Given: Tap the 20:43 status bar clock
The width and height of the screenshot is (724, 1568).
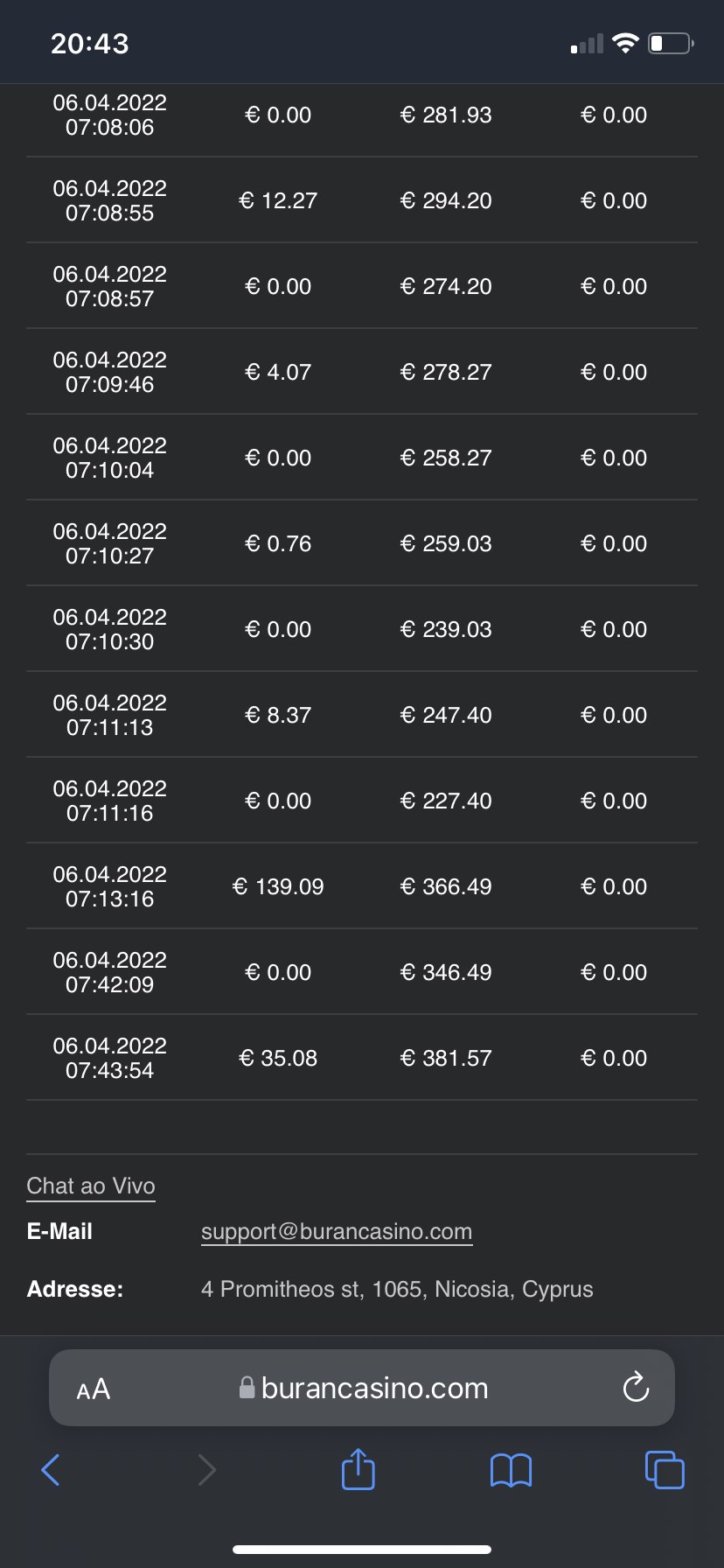Looking at the screenshot, I should click(x=90, y=44).
